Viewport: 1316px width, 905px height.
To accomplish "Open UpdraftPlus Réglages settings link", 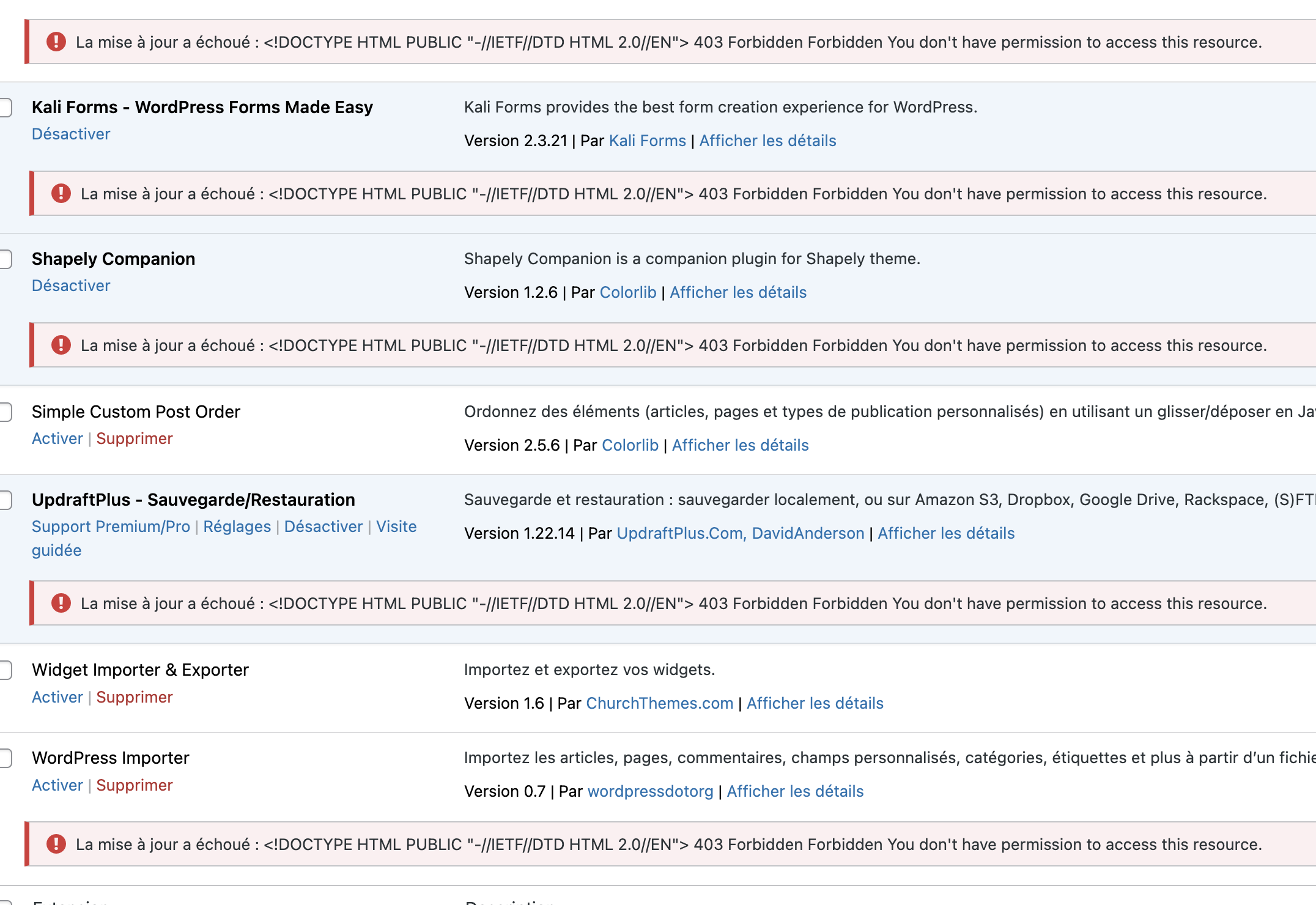I will coord(237,526).
